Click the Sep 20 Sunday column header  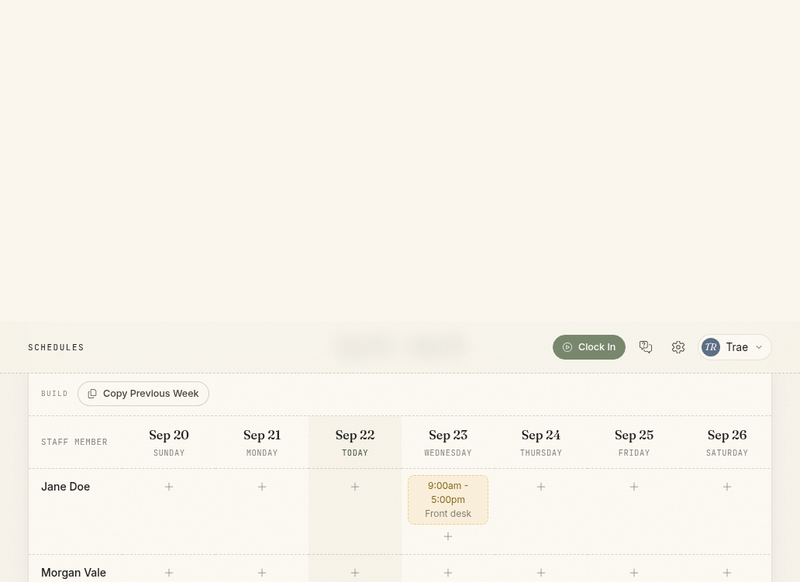tap(169, 442)
